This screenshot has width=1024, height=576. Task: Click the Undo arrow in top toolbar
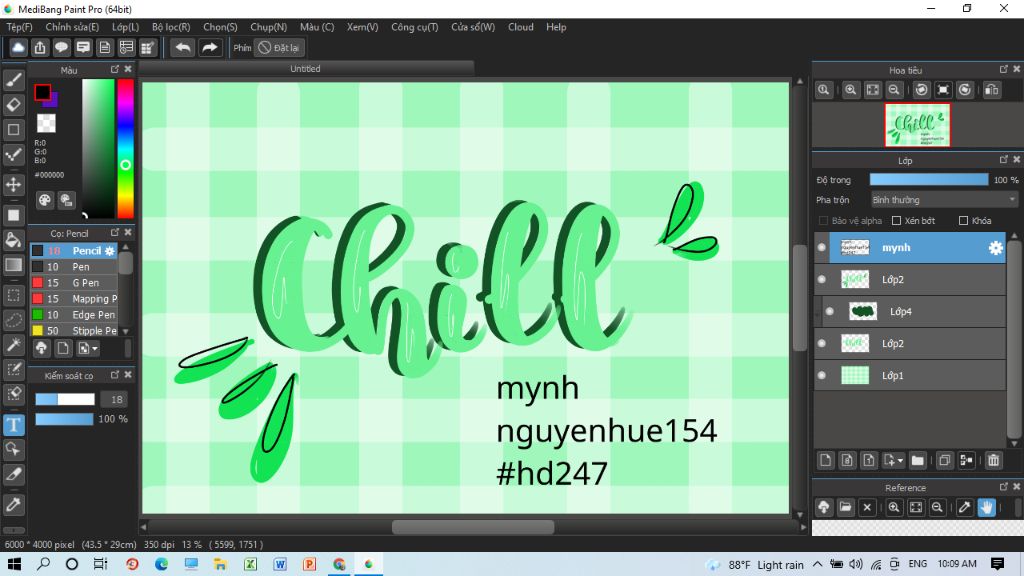click(182, 47)
